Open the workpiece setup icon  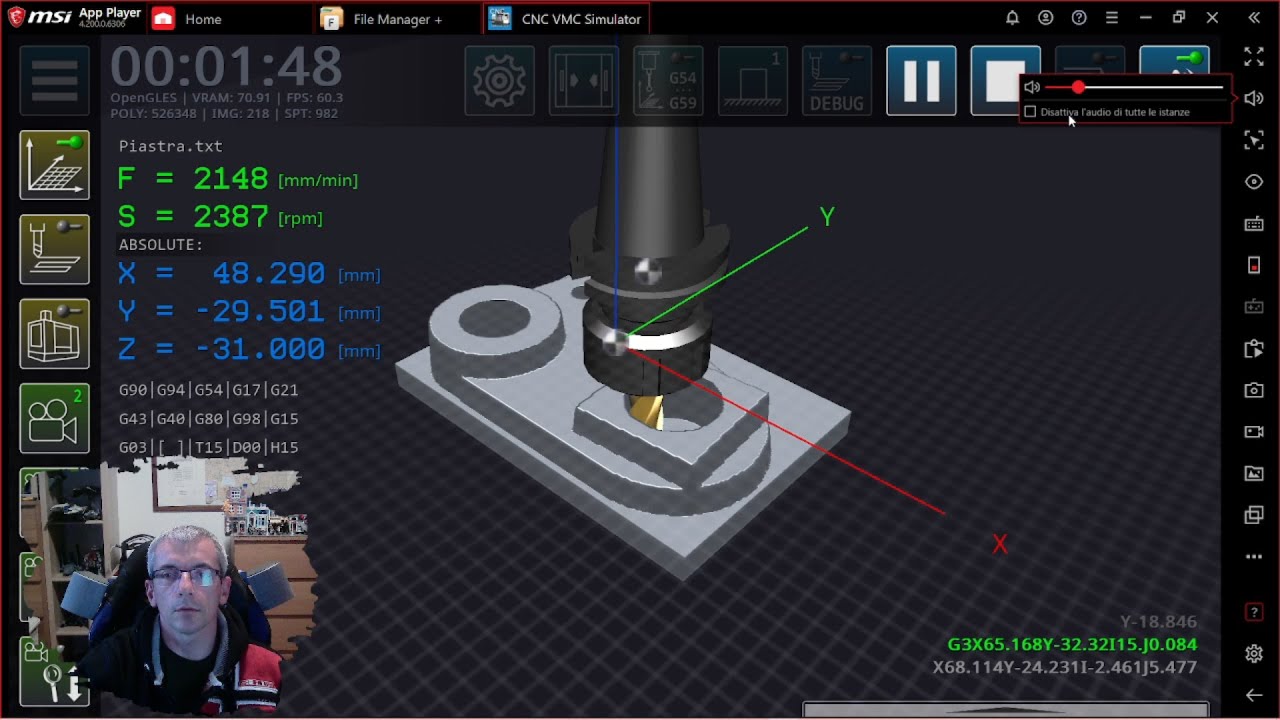[x=752, y=81]
